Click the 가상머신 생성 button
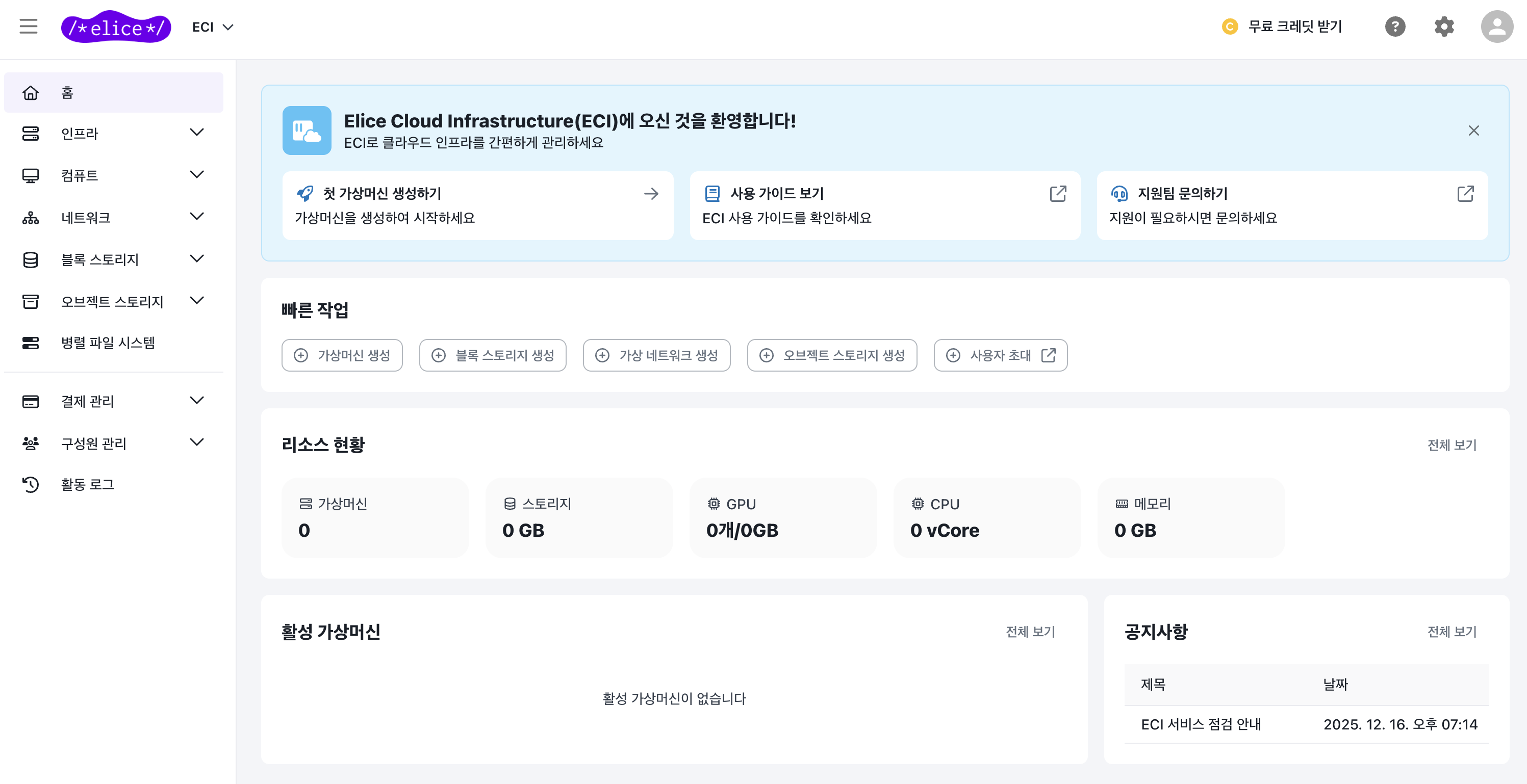Screen dimensions: 1527x784 pyautogui.click(x=342, y=355)
